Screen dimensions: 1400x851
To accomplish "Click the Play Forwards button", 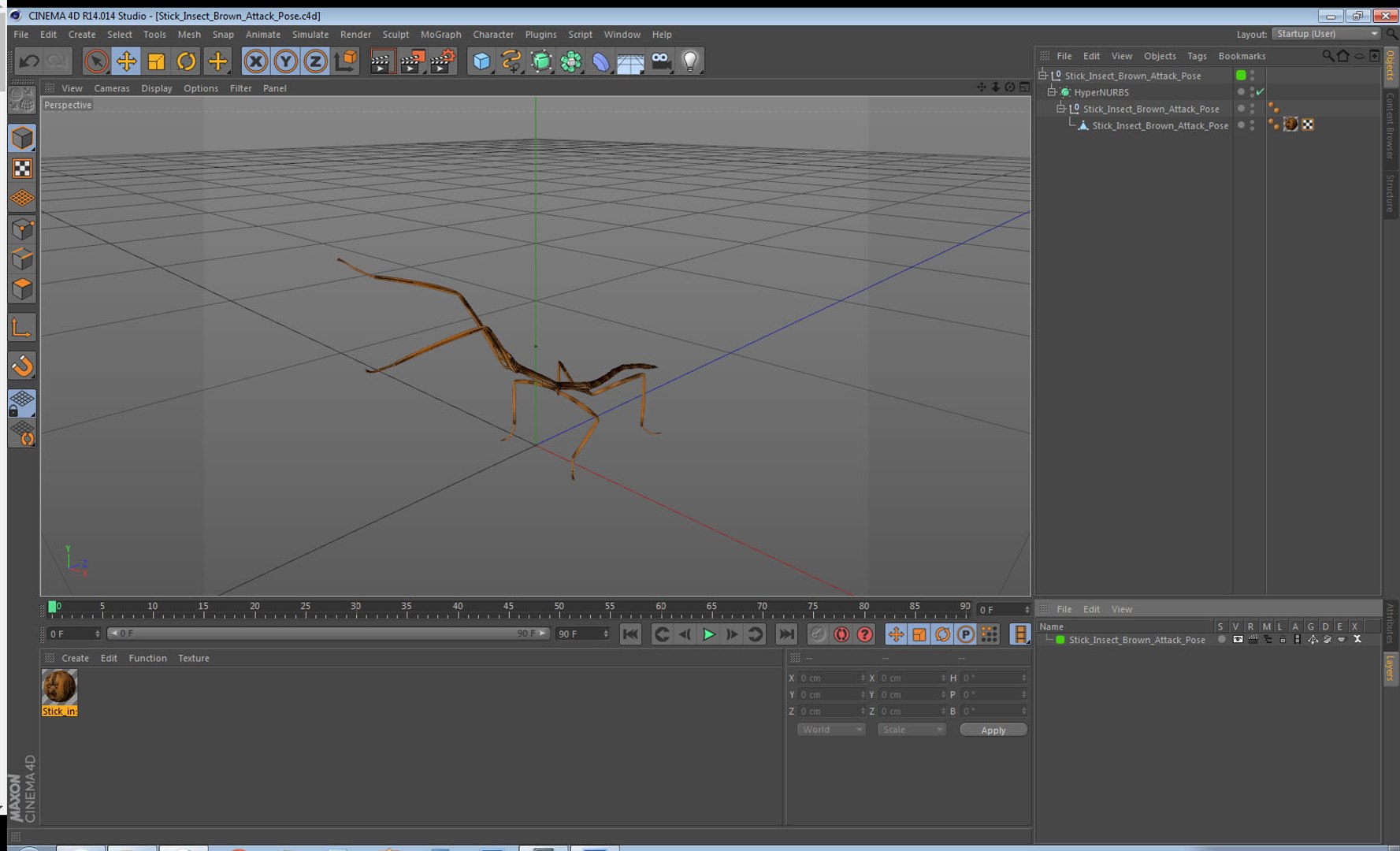I will pos(709,634).
